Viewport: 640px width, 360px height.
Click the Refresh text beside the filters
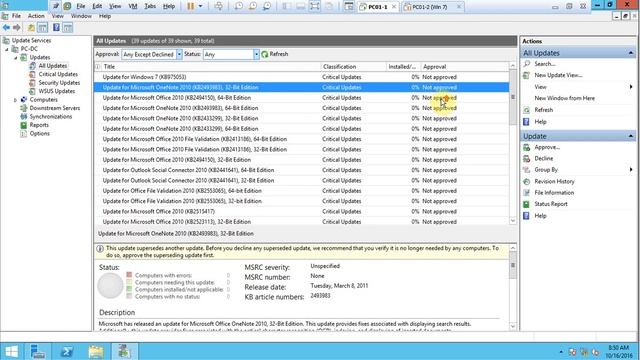tap(279, 54)
